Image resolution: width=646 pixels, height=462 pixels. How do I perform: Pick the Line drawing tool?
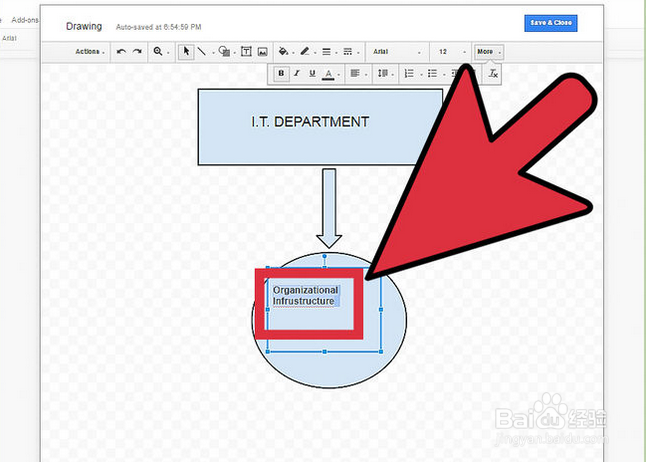click(202, 52)
